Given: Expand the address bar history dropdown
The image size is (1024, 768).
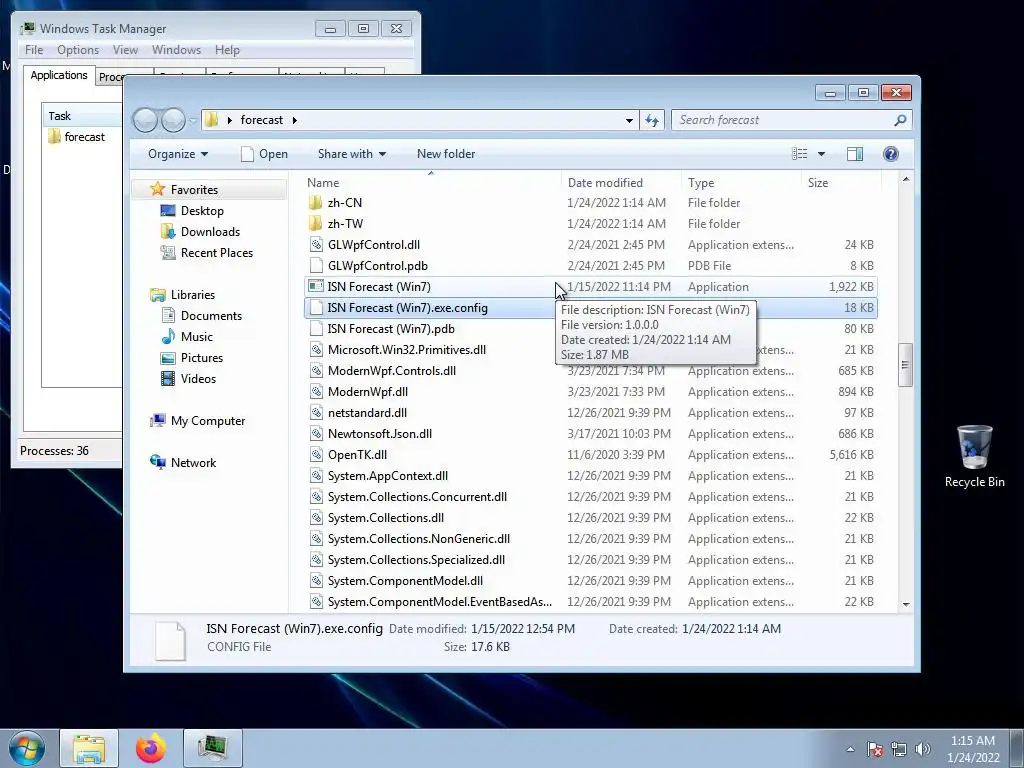Looking at the screenshot, I should 629,120.
